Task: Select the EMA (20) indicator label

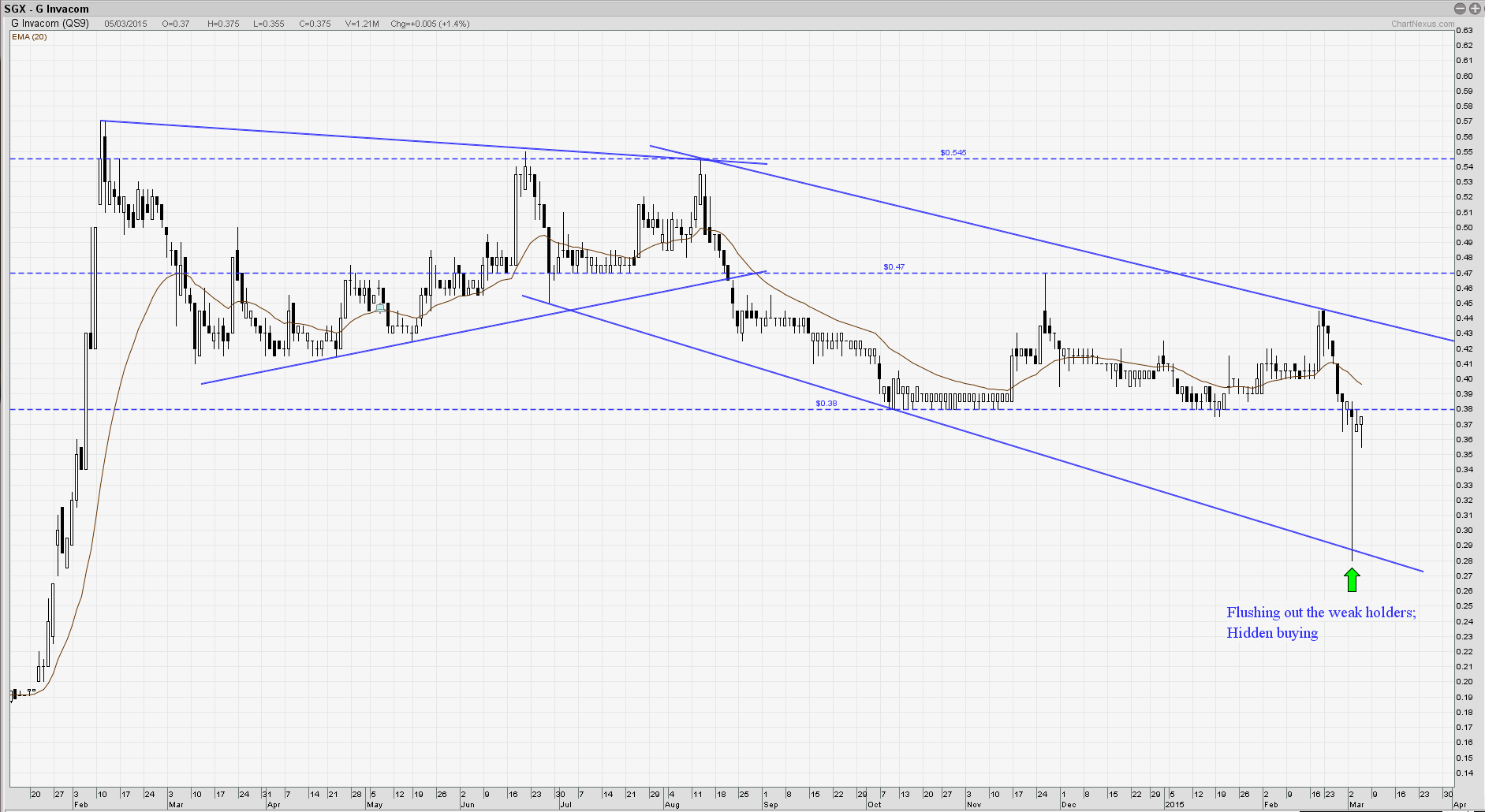Action: pos(29,37)
